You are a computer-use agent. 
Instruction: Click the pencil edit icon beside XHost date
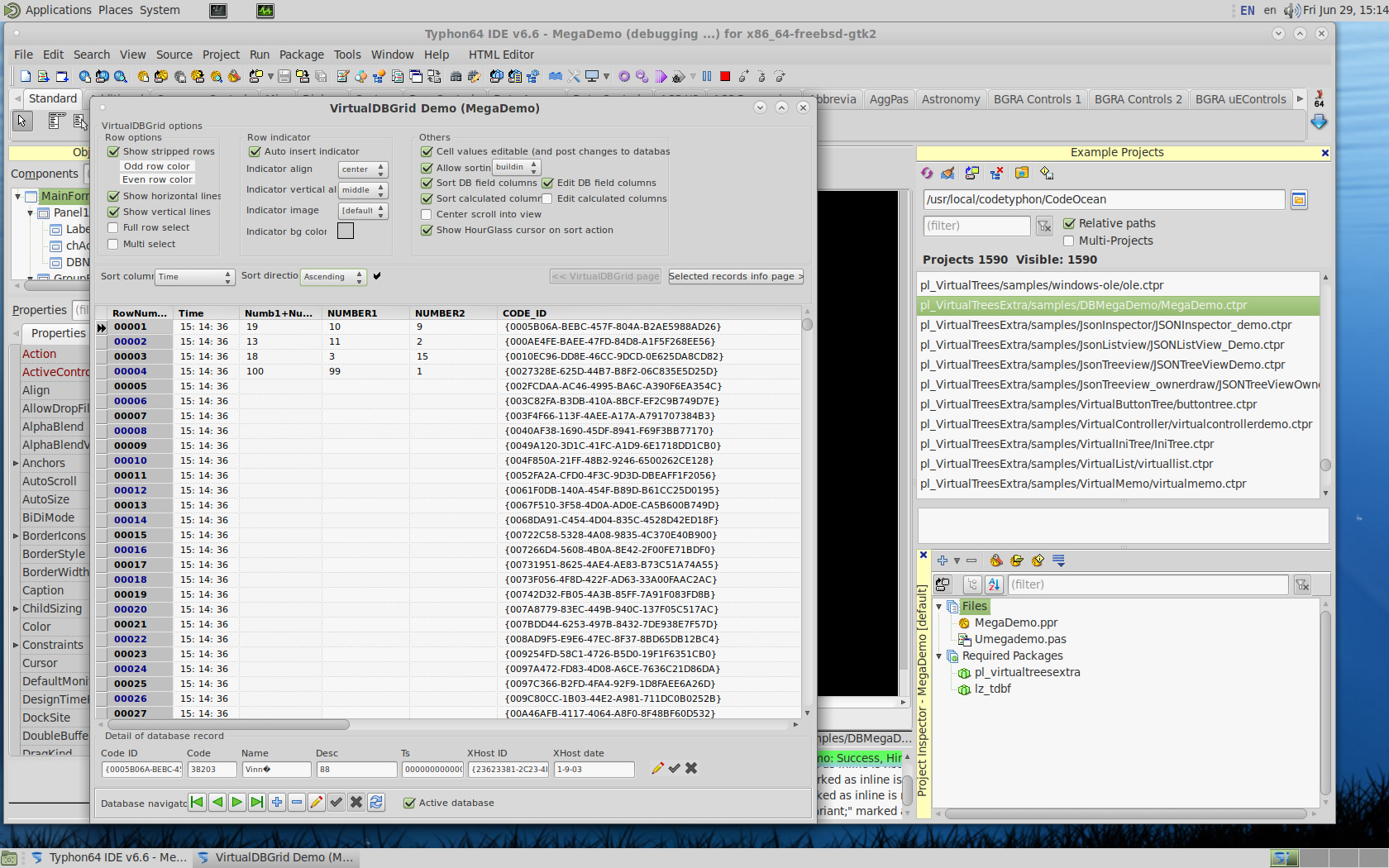pyautogui.click(x=657, y=768)
